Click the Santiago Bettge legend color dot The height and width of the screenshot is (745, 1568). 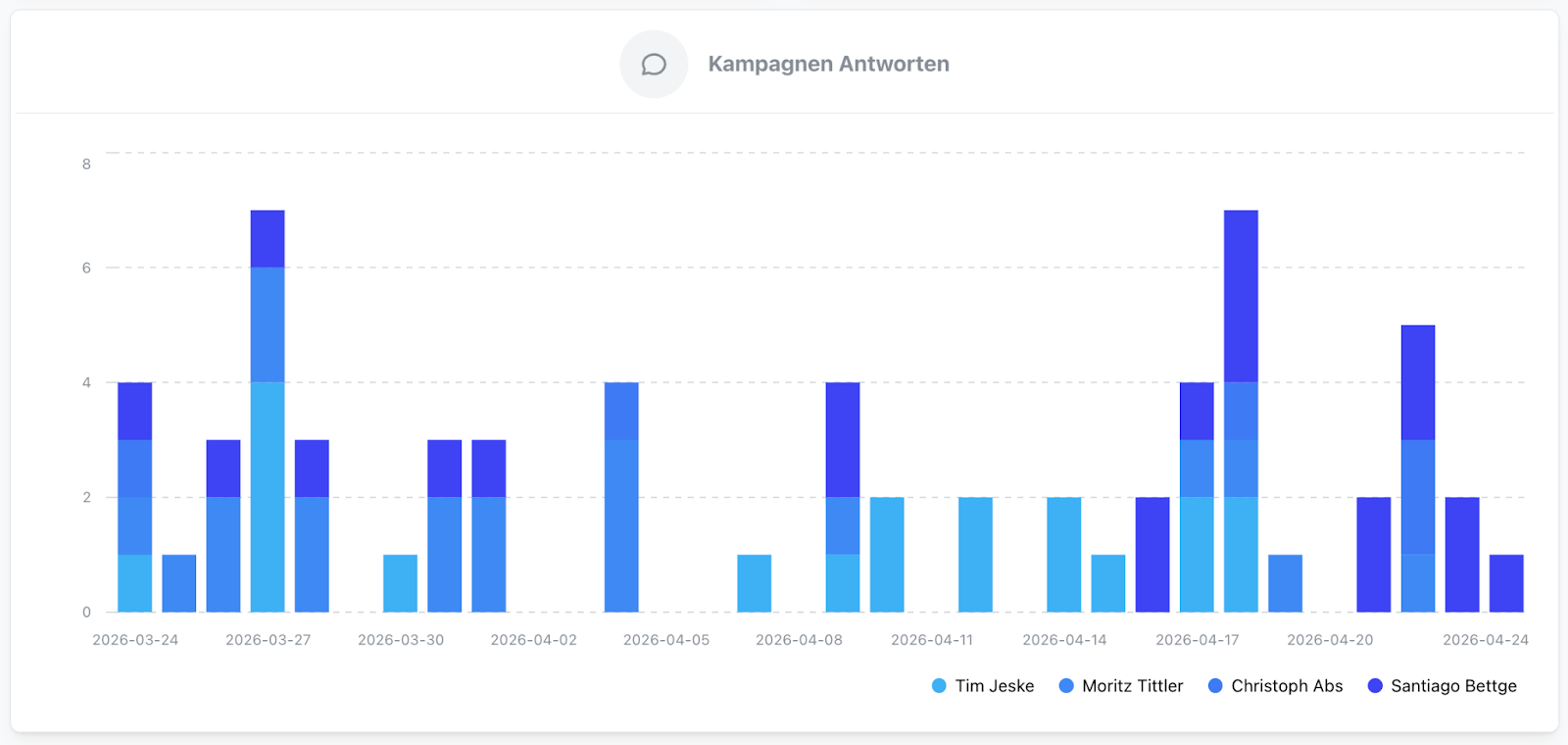pos(1375,686)
